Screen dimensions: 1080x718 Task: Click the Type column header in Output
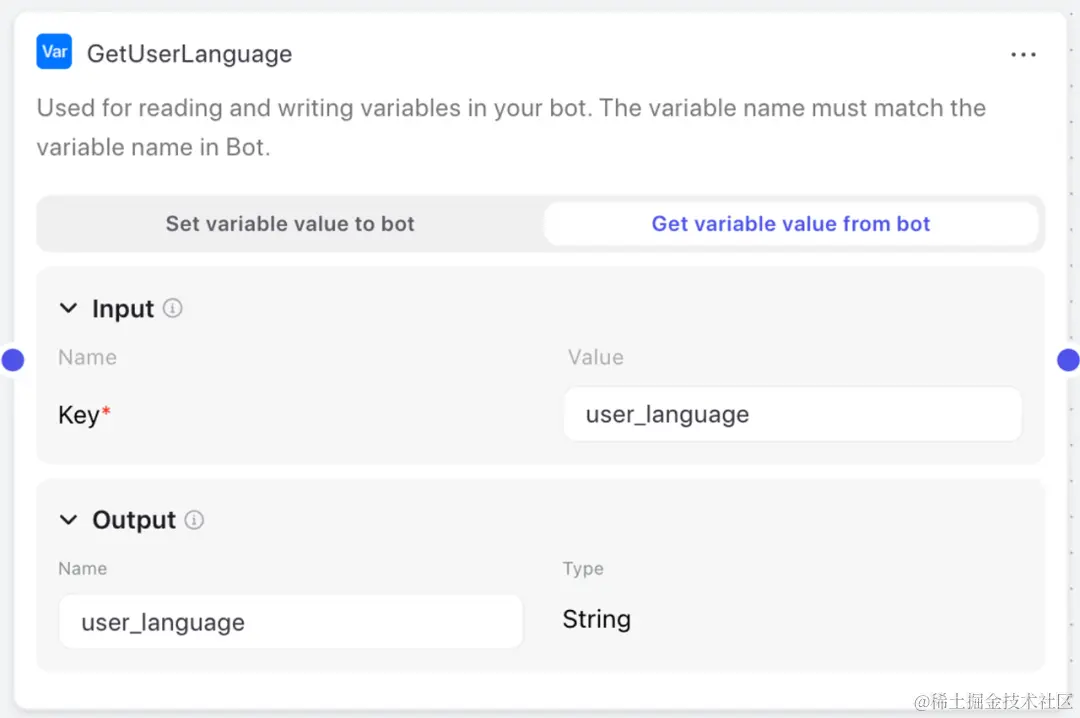click(583, 568)
